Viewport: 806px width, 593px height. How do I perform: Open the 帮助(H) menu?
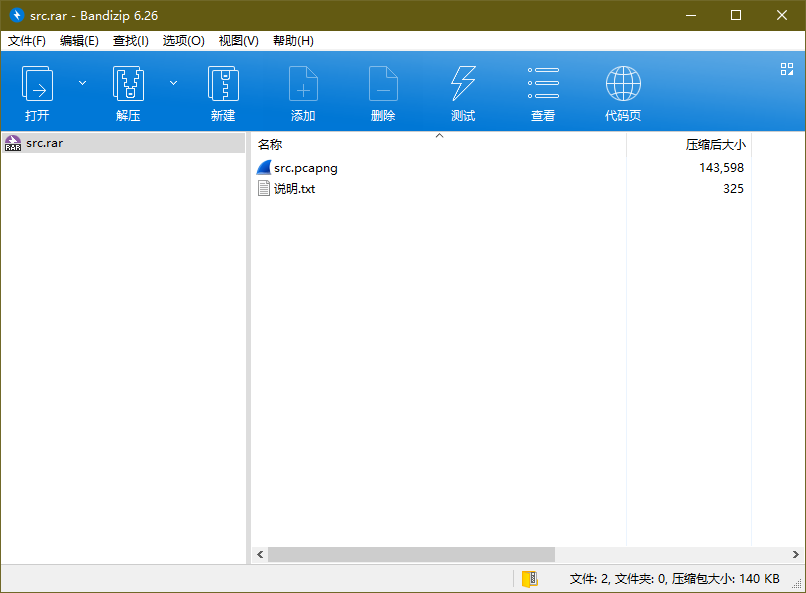click(294, 41)
